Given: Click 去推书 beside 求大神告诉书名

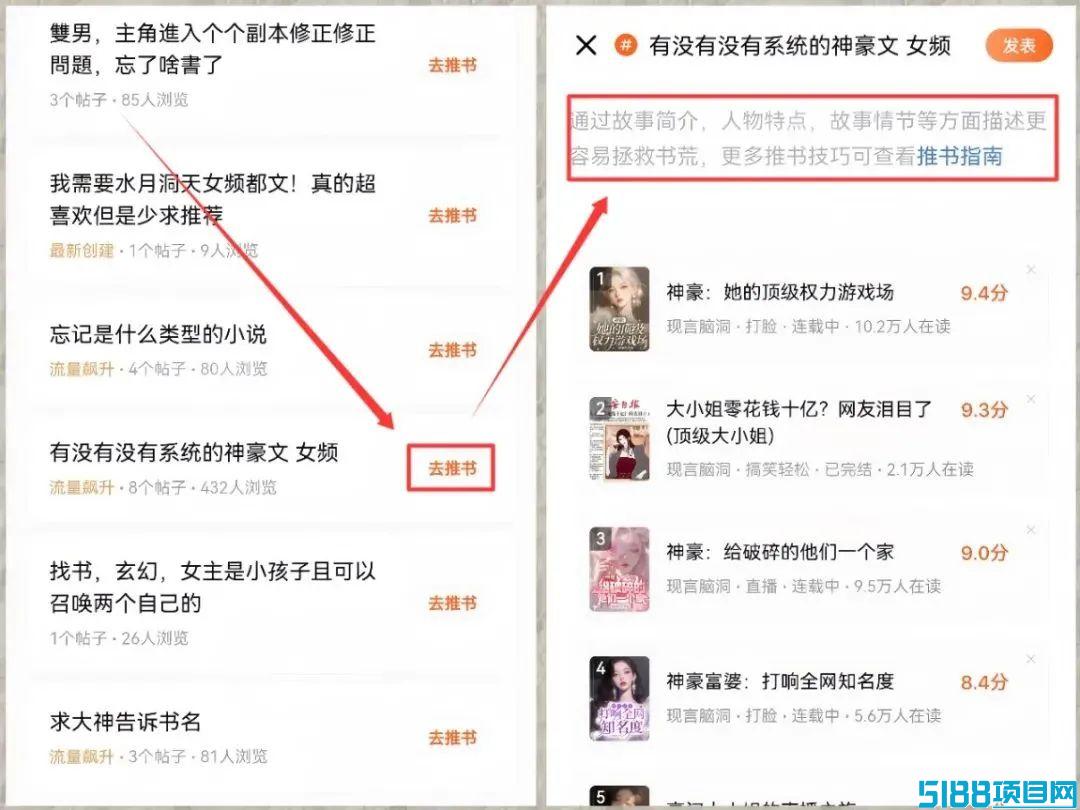Looking at the screenshot, I should pos(452,738).
